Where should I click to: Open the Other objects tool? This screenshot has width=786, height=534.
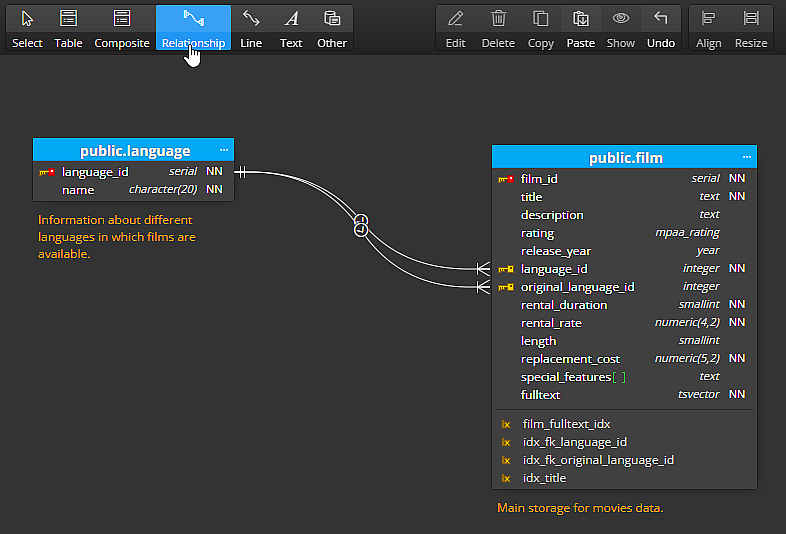(x=332, y=28)
